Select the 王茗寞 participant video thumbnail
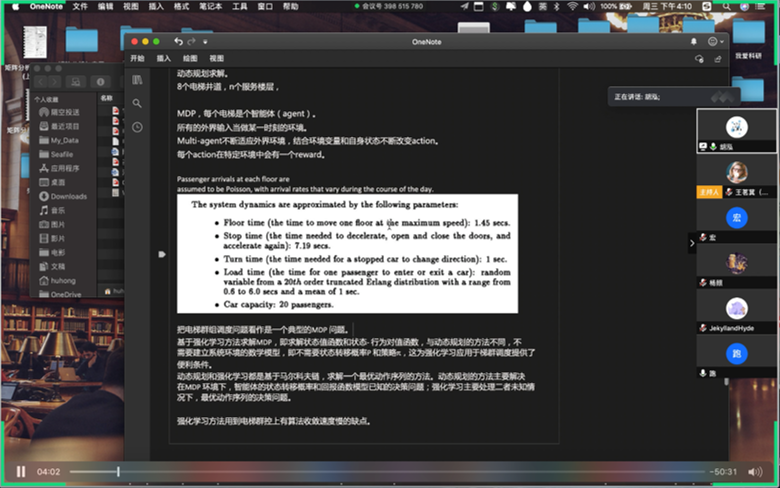 [736, 173]
